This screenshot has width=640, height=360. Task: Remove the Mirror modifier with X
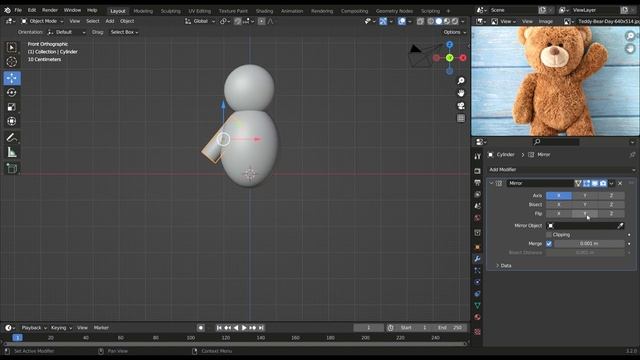pyautogui.click(x=620, y=184)
